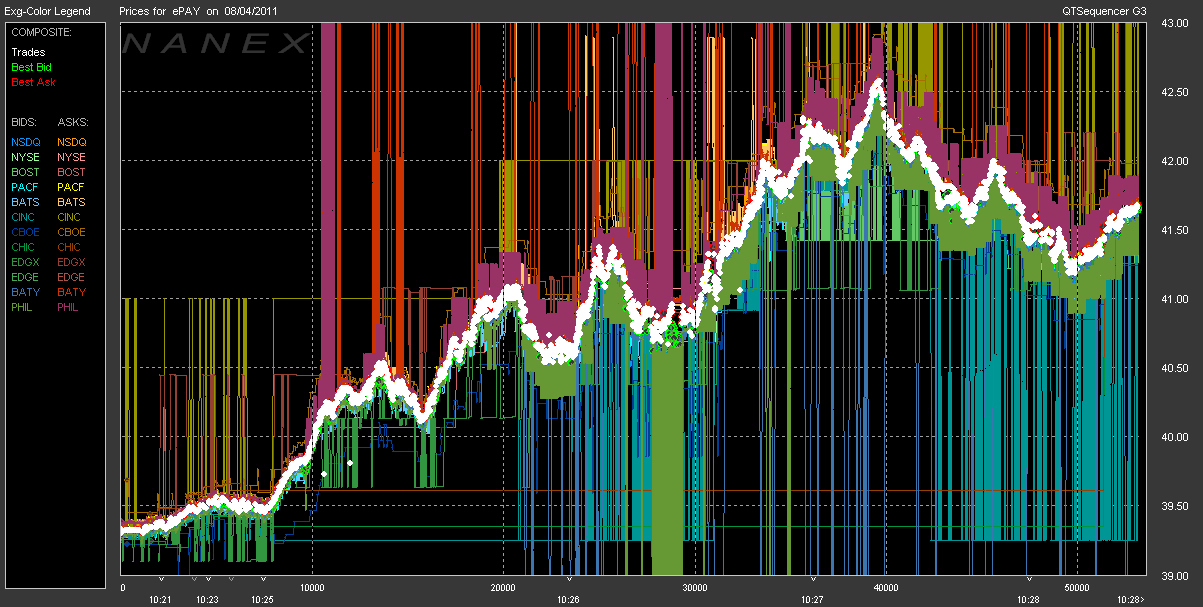Jump to the 10:26 time marker
The height and width of the screenshot is (607, 1203).
[568, 599]
